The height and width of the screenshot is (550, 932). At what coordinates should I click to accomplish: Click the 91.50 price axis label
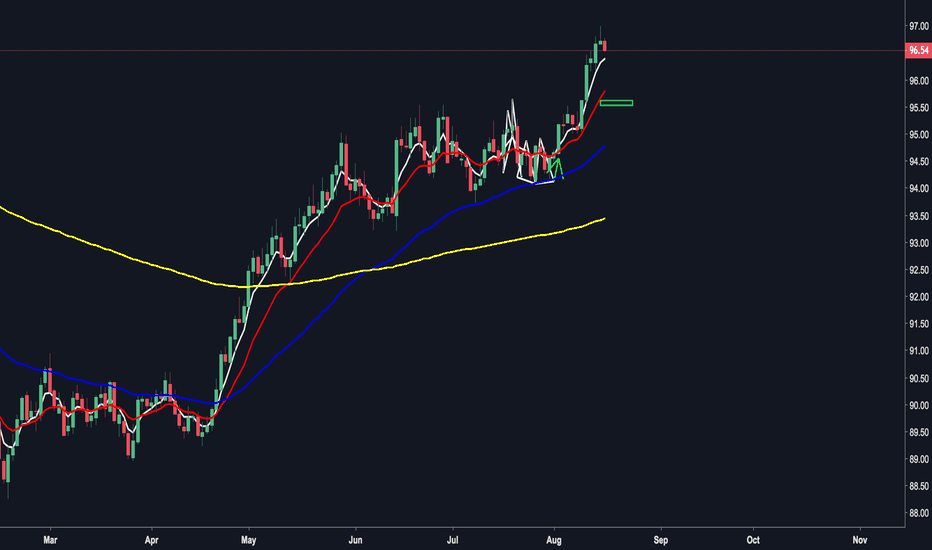pyautogui.click(x=919, y=324)
